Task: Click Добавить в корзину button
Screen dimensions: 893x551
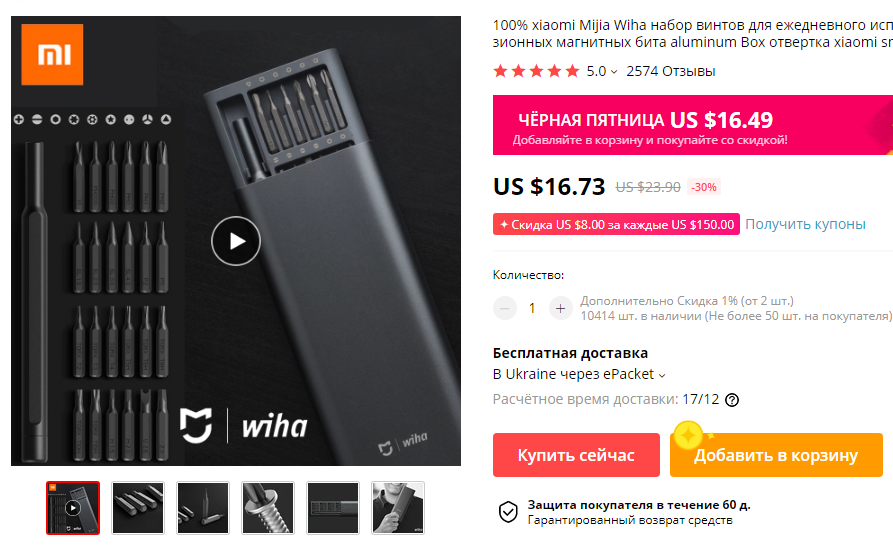Action: (776, 455)
